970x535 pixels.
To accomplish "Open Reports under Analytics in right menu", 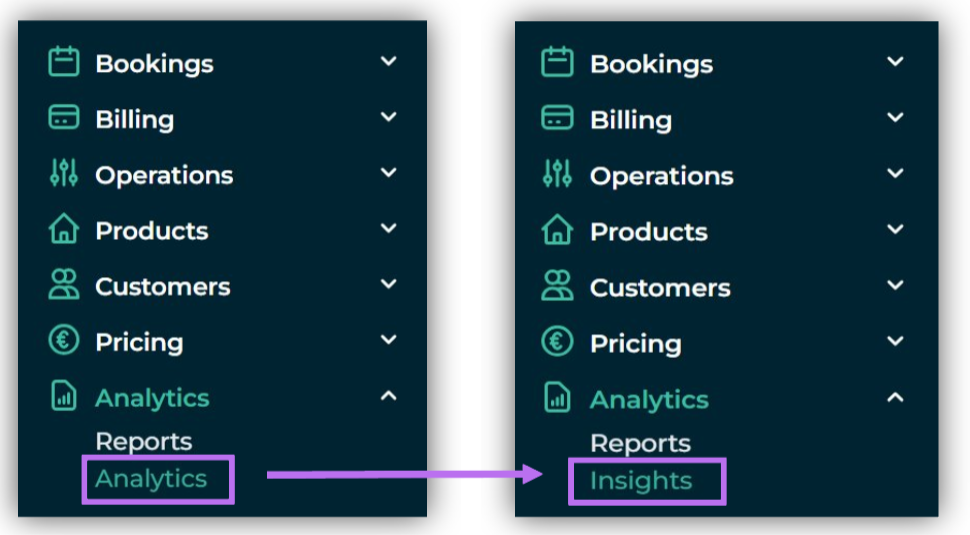I will coord(640,443).
